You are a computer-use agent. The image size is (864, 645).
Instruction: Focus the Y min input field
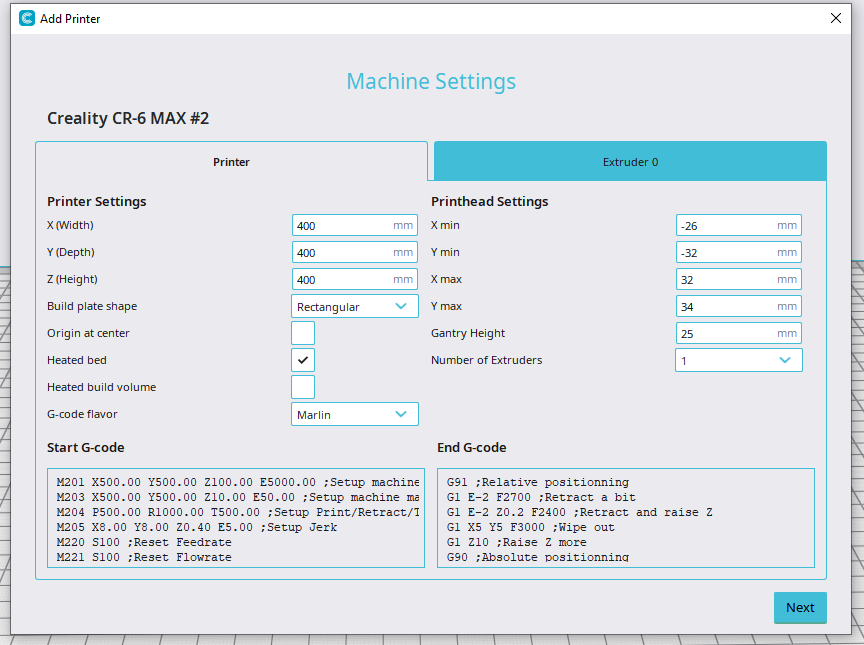click(x=738, y=252)
